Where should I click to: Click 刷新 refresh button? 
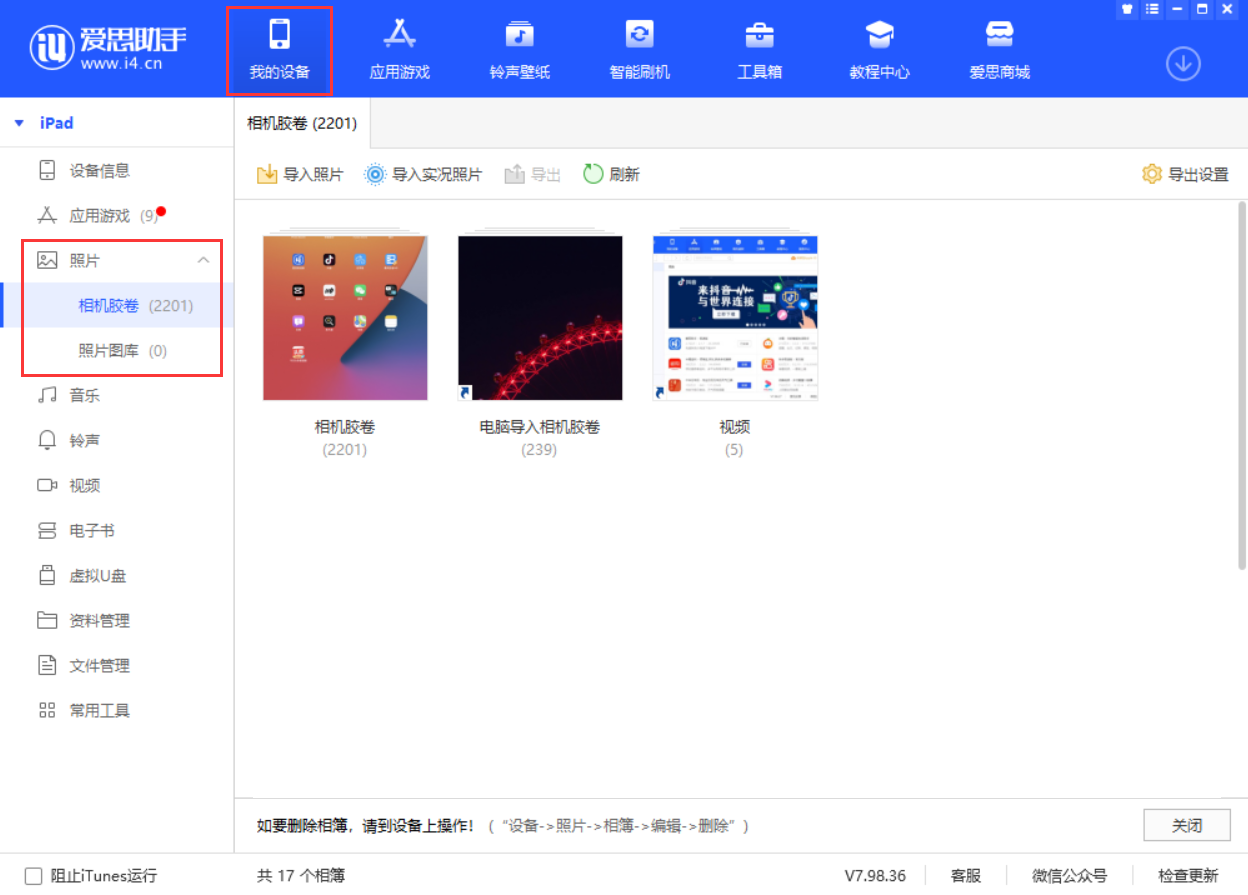click(x=611, y=174)
